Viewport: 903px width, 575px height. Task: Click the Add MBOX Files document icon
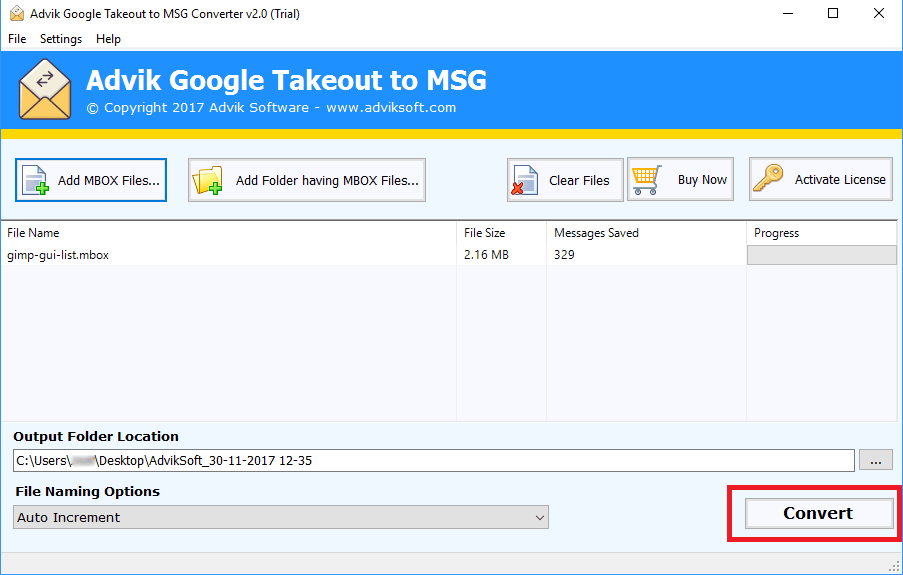[x=35, y=180]
